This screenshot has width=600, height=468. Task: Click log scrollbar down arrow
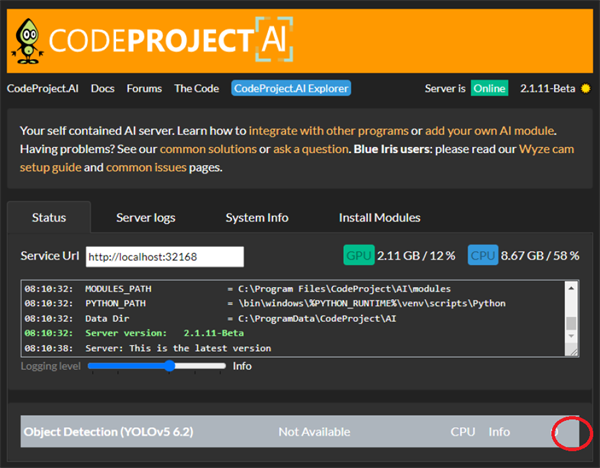click(571, 336)
